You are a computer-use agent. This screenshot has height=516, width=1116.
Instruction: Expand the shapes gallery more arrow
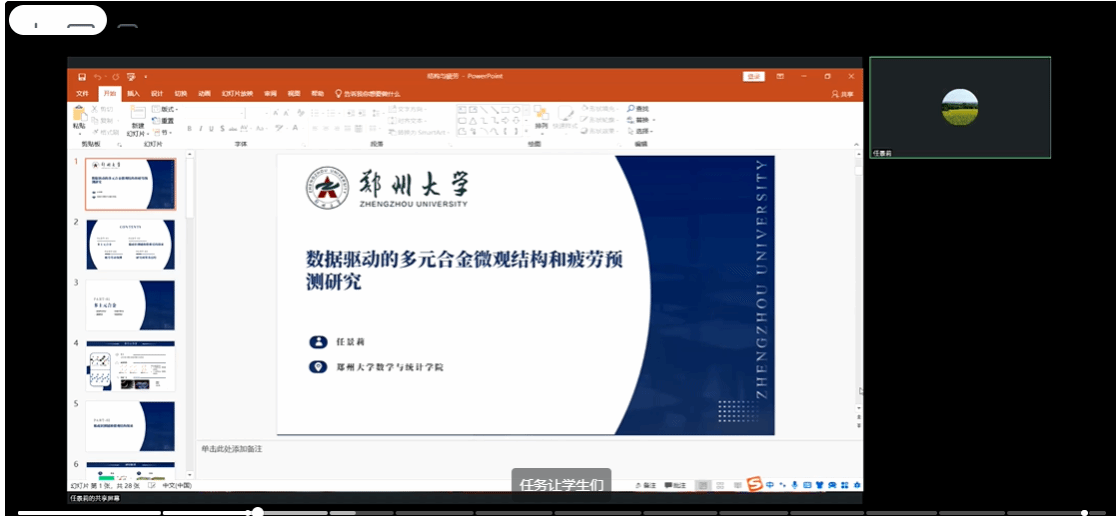point(526,131)
